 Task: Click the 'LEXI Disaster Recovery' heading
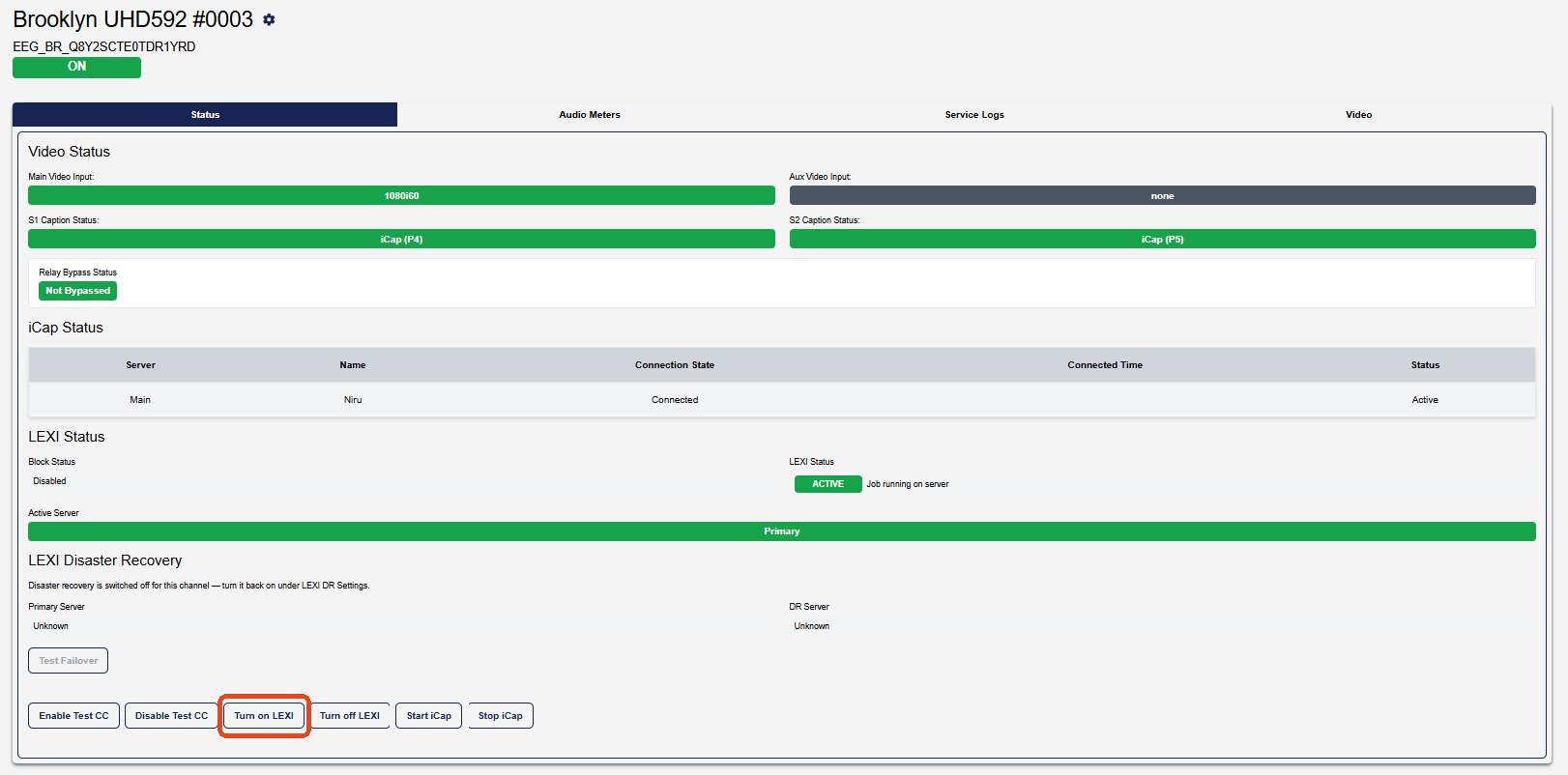tap(105, 560)
